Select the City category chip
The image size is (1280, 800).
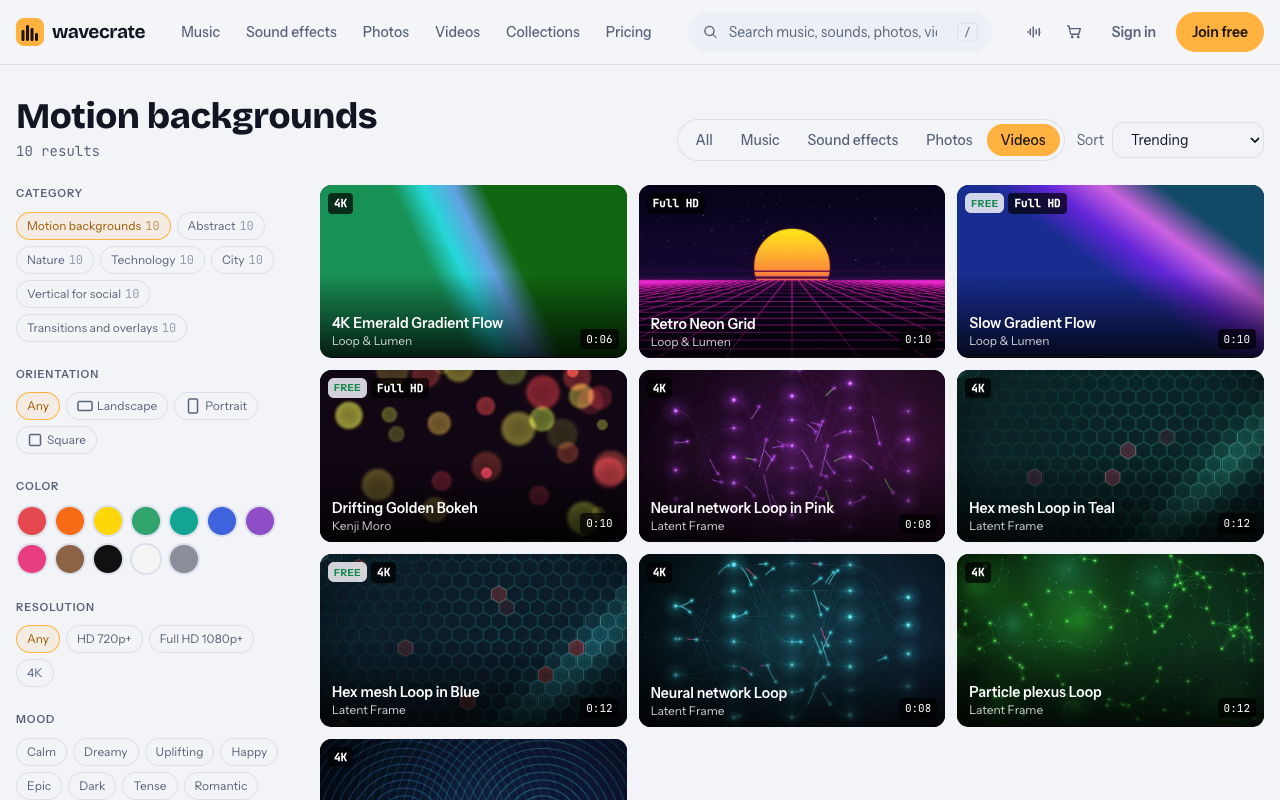[242, 260]
